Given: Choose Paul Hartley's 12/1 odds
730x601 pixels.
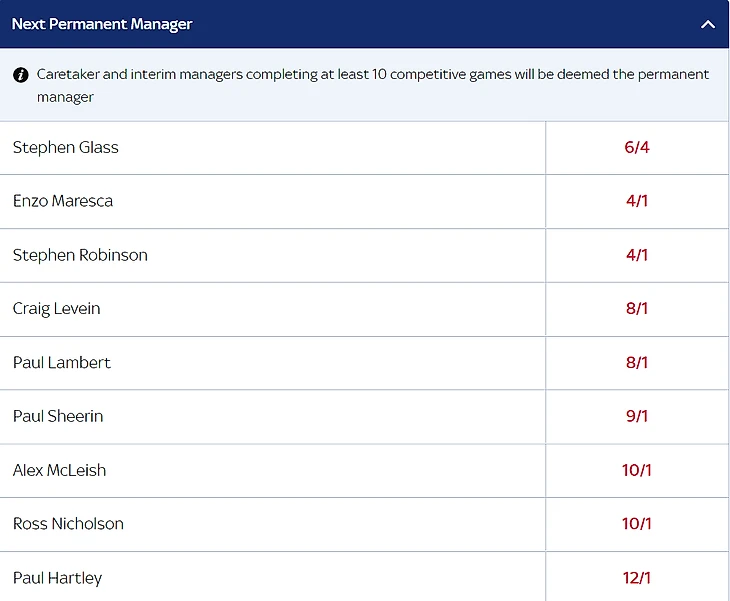Looking at the screenshot, I should coord(637,578).
